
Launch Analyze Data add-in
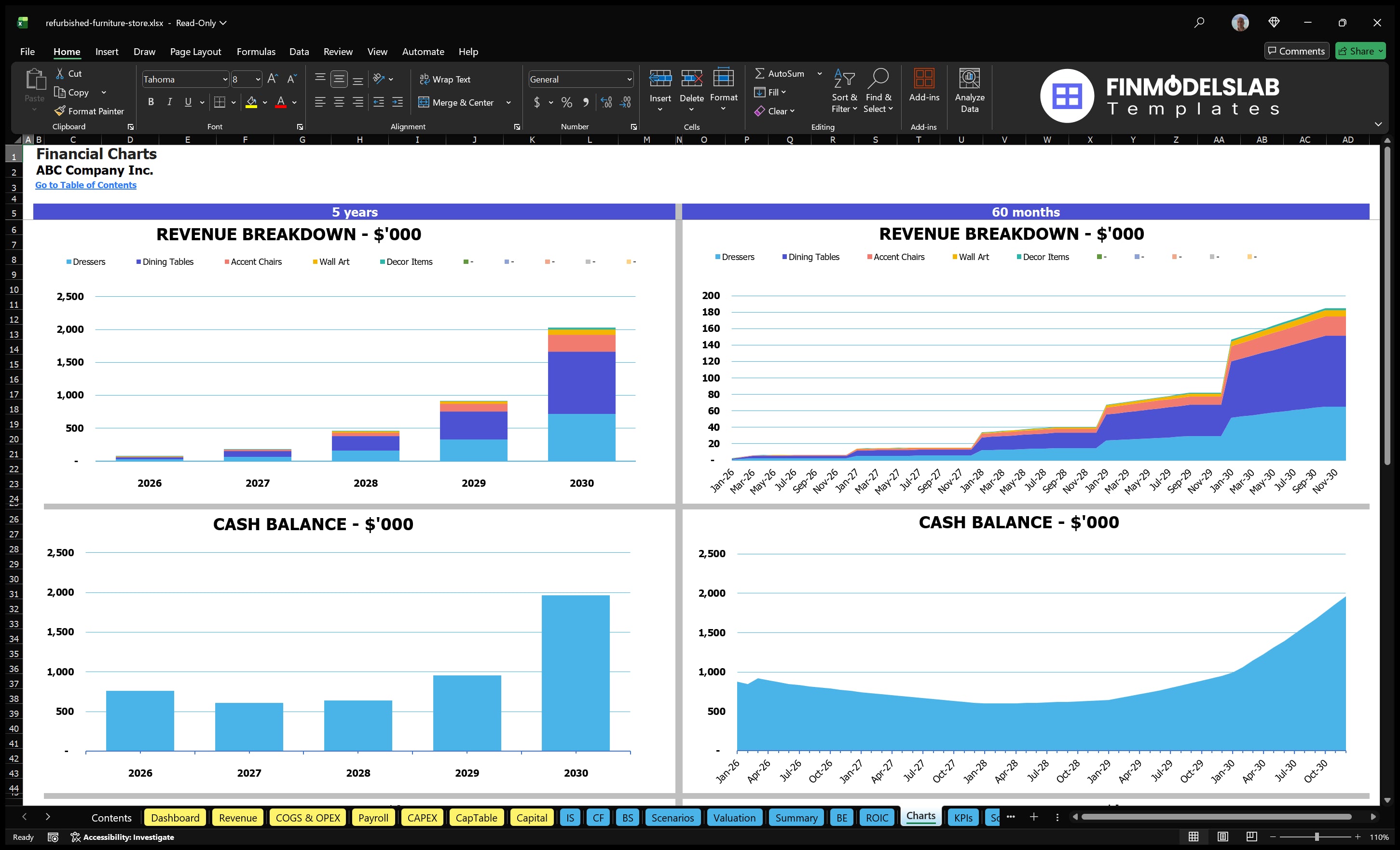click(970, 91)
